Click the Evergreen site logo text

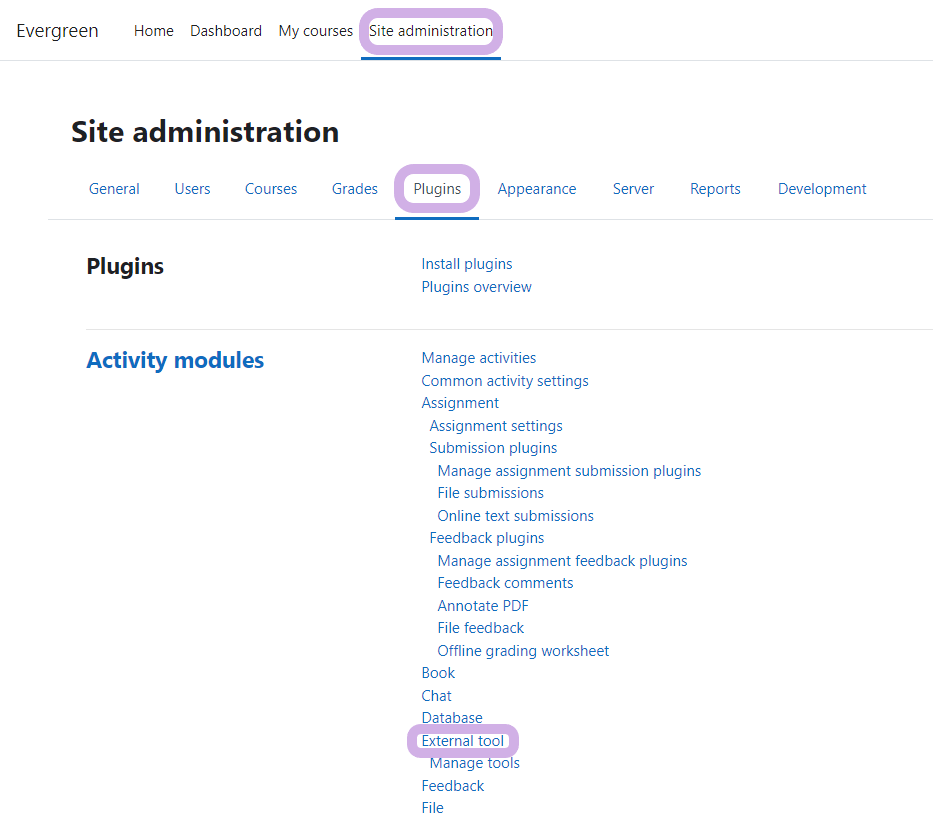57,31
